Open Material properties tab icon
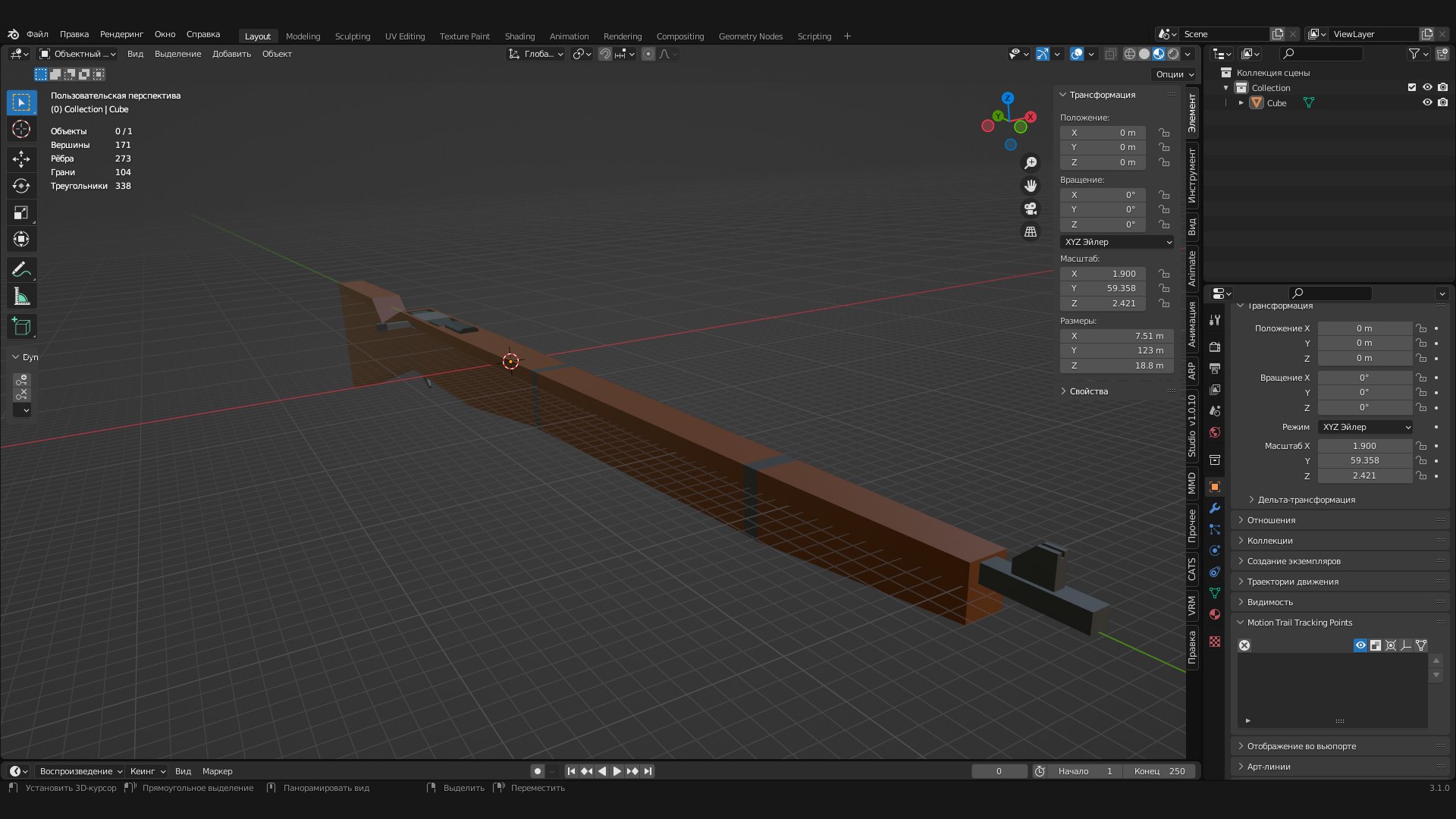The image size is (1456, 819). pos(1215,614)
